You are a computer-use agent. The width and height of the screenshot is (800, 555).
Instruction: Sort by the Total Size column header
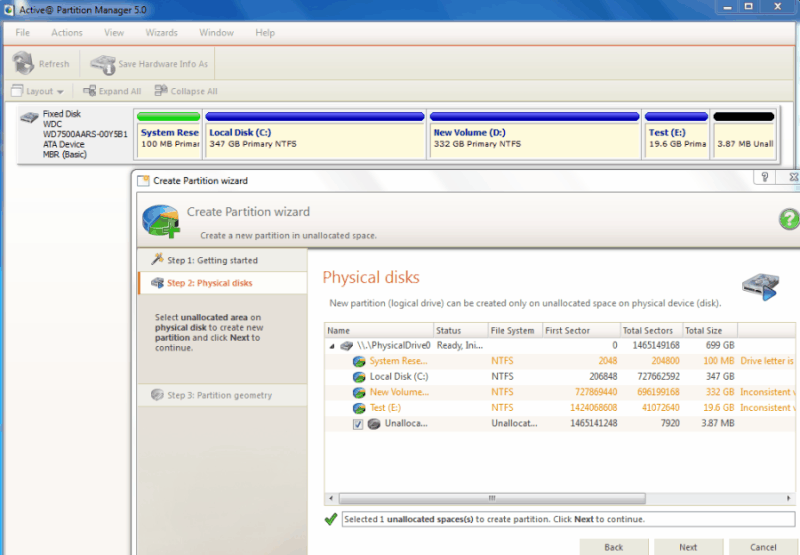point(710,331)
